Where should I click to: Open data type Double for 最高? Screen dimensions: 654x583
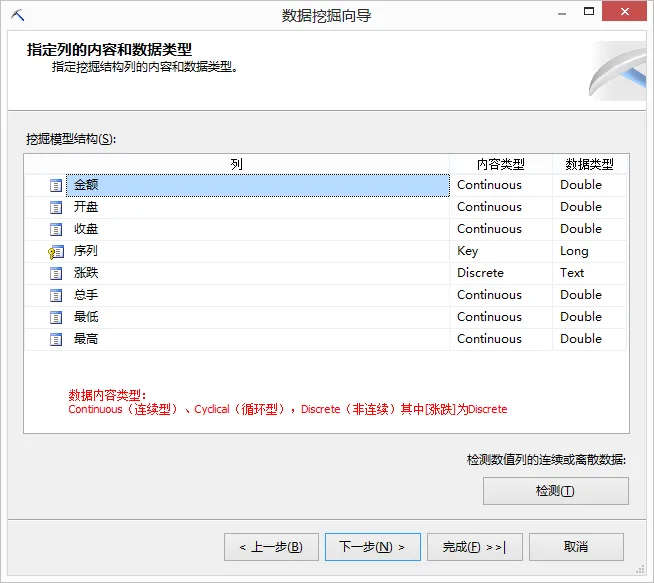589,339
